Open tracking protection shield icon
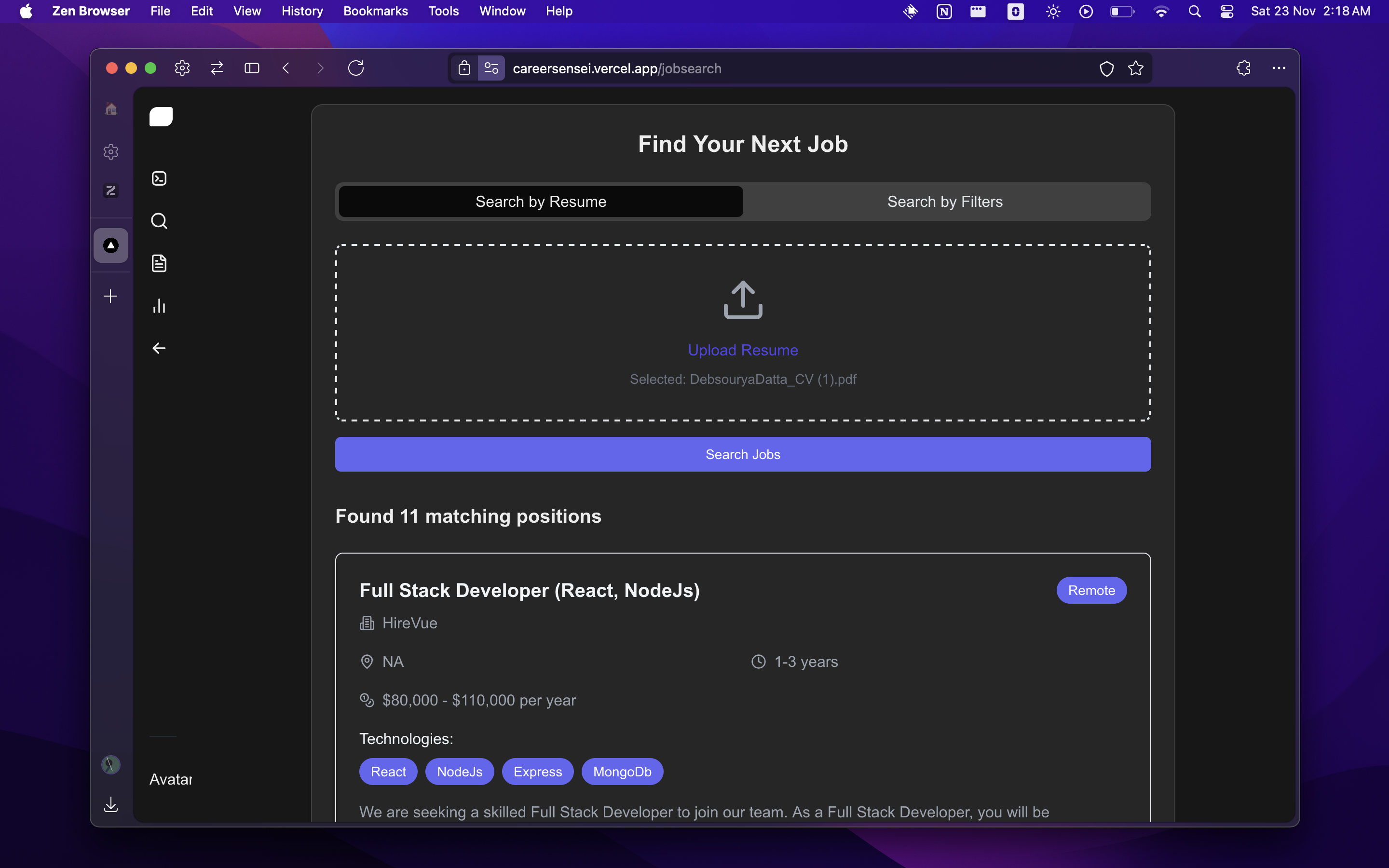Image resolution: width=1389 pixels, height=868 pixels. [1106, 68]
